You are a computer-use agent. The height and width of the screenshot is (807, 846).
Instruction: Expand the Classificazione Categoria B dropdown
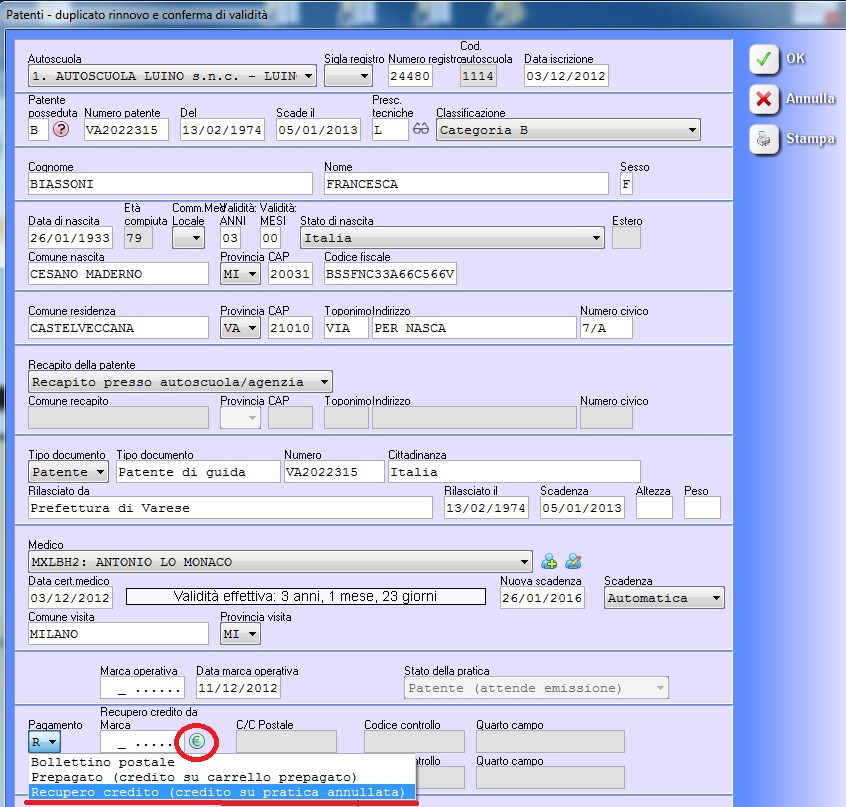click(692, 130)
